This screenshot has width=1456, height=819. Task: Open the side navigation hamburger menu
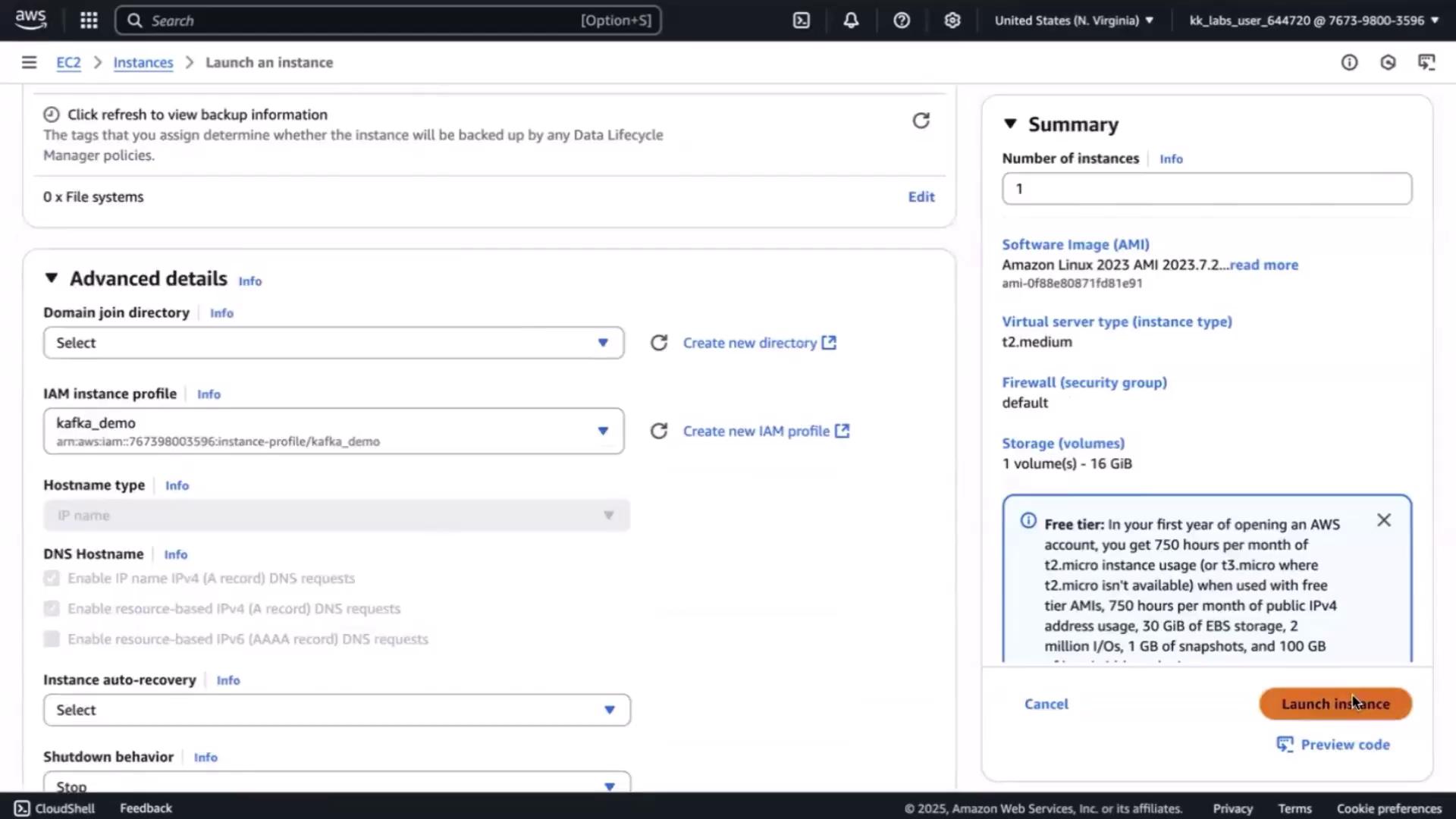coord(29,62)
